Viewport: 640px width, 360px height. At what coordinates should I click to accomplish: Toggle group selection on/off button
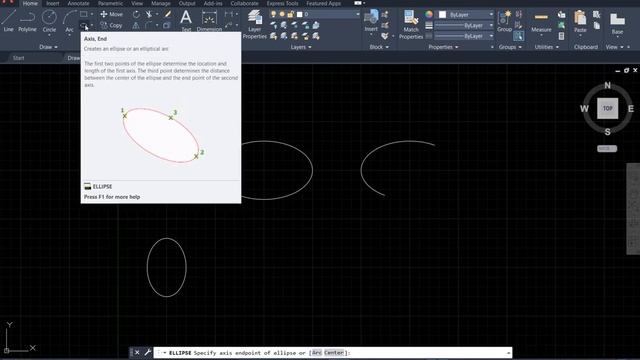(x=519, y=36)
